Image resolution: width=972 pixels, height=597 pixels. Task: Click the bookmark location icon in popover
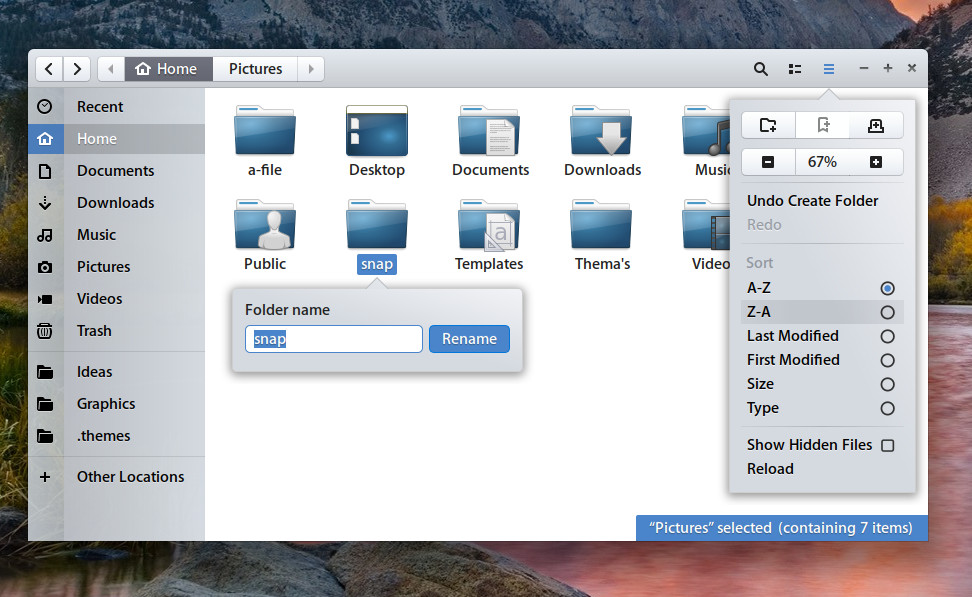click(823, 126)
